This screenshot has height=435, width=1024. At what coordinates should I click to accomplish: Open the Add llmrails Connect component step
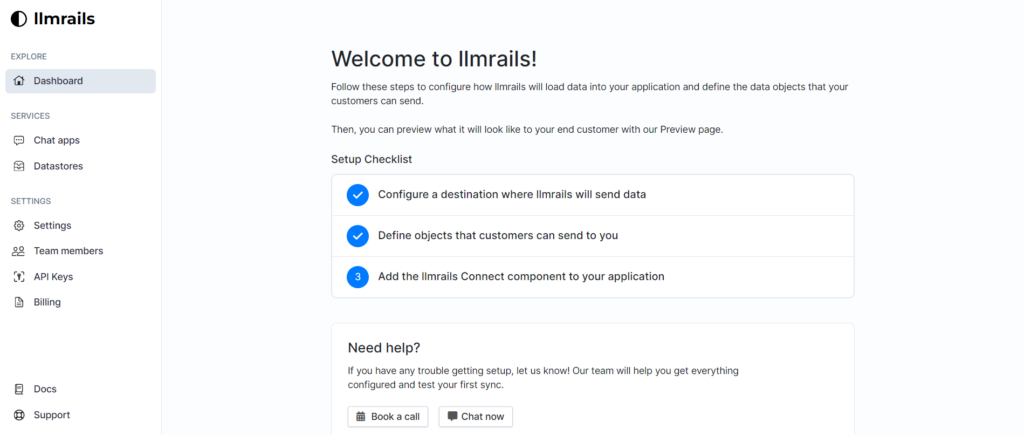pyautogui.click(x=592, y=277)
